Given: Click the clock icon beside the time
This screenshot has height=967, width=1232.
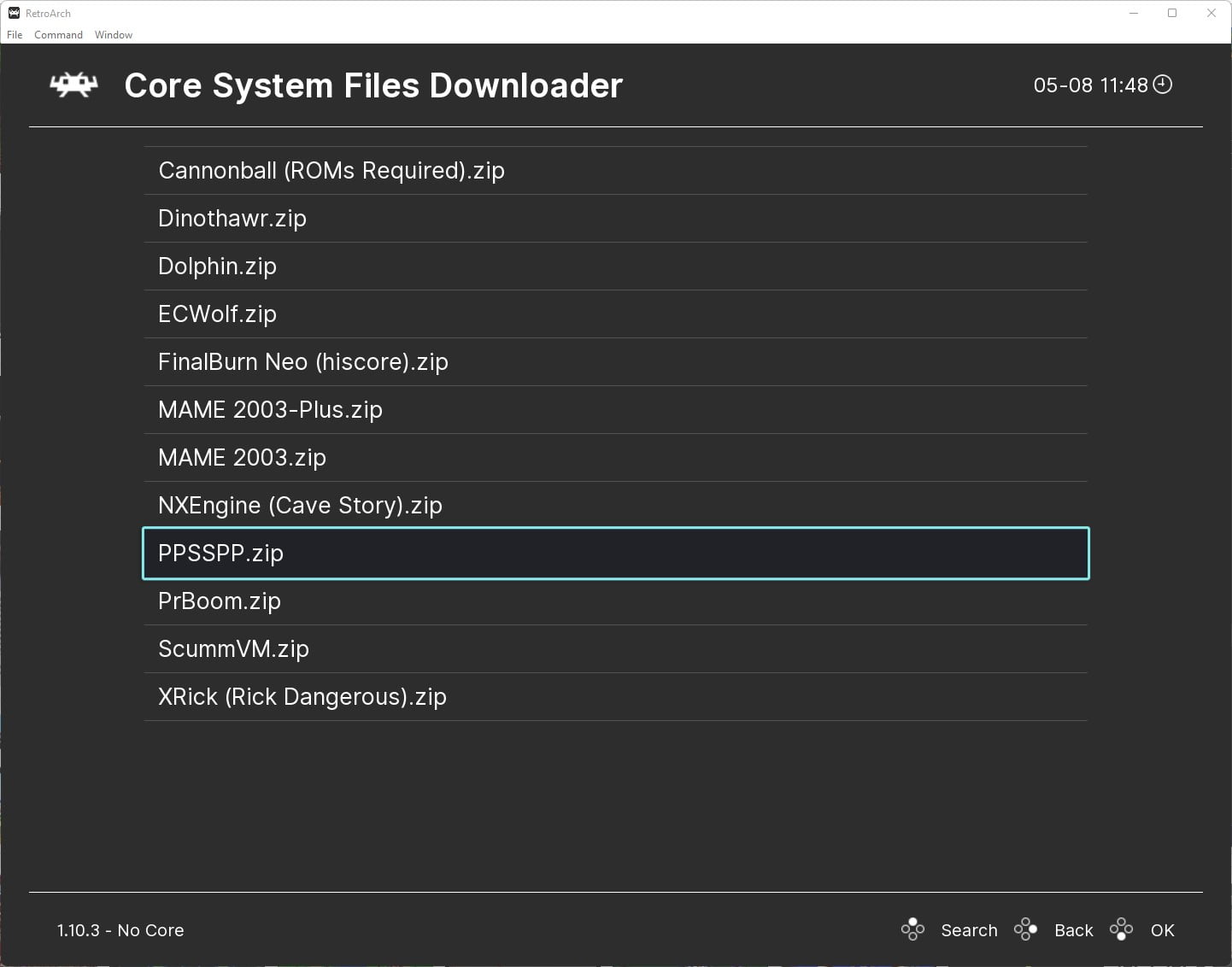Looking at the screenshot, I should point(1162,85).
